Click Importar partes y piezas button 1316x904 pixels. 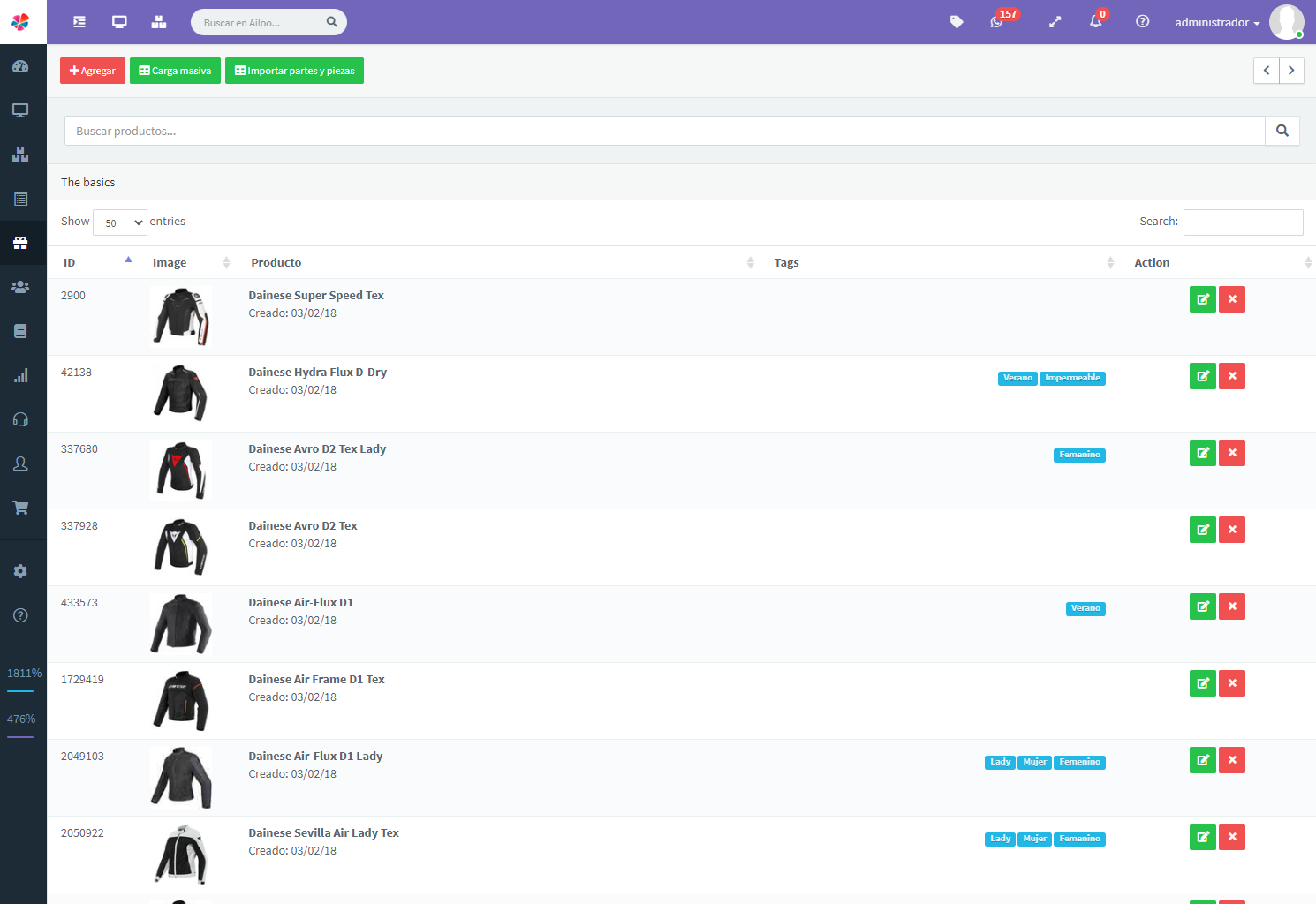pos(294,71)
